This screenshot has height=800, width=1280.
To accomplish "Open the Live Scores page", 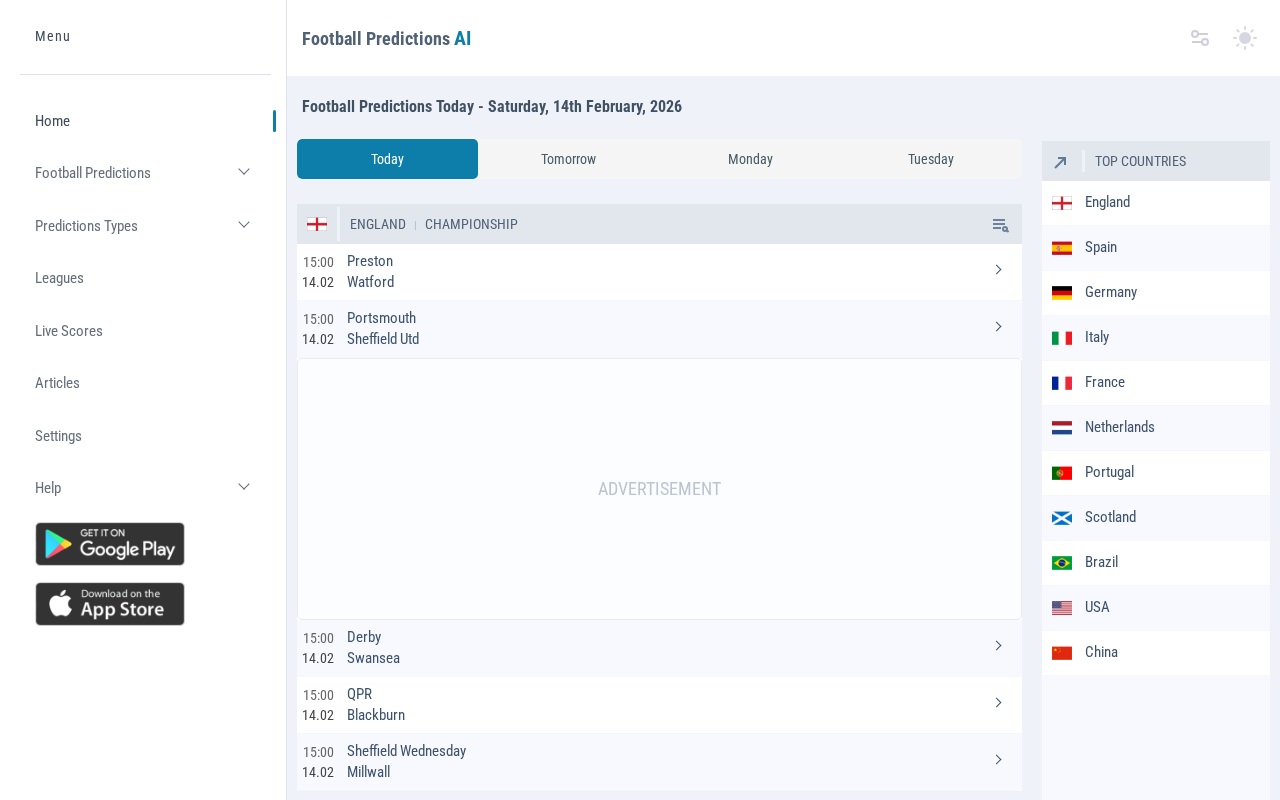I will (69, 331).
